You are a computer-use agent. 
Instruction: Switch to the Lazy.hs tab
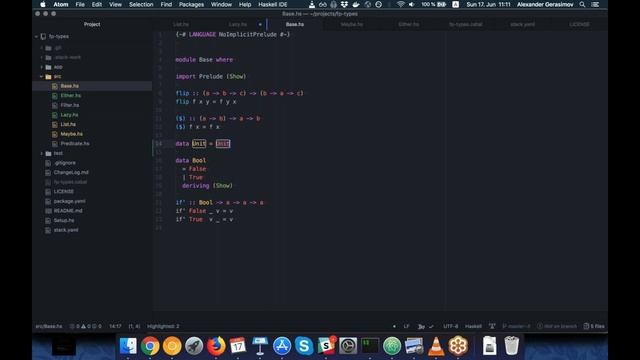(x=238, y=24)
